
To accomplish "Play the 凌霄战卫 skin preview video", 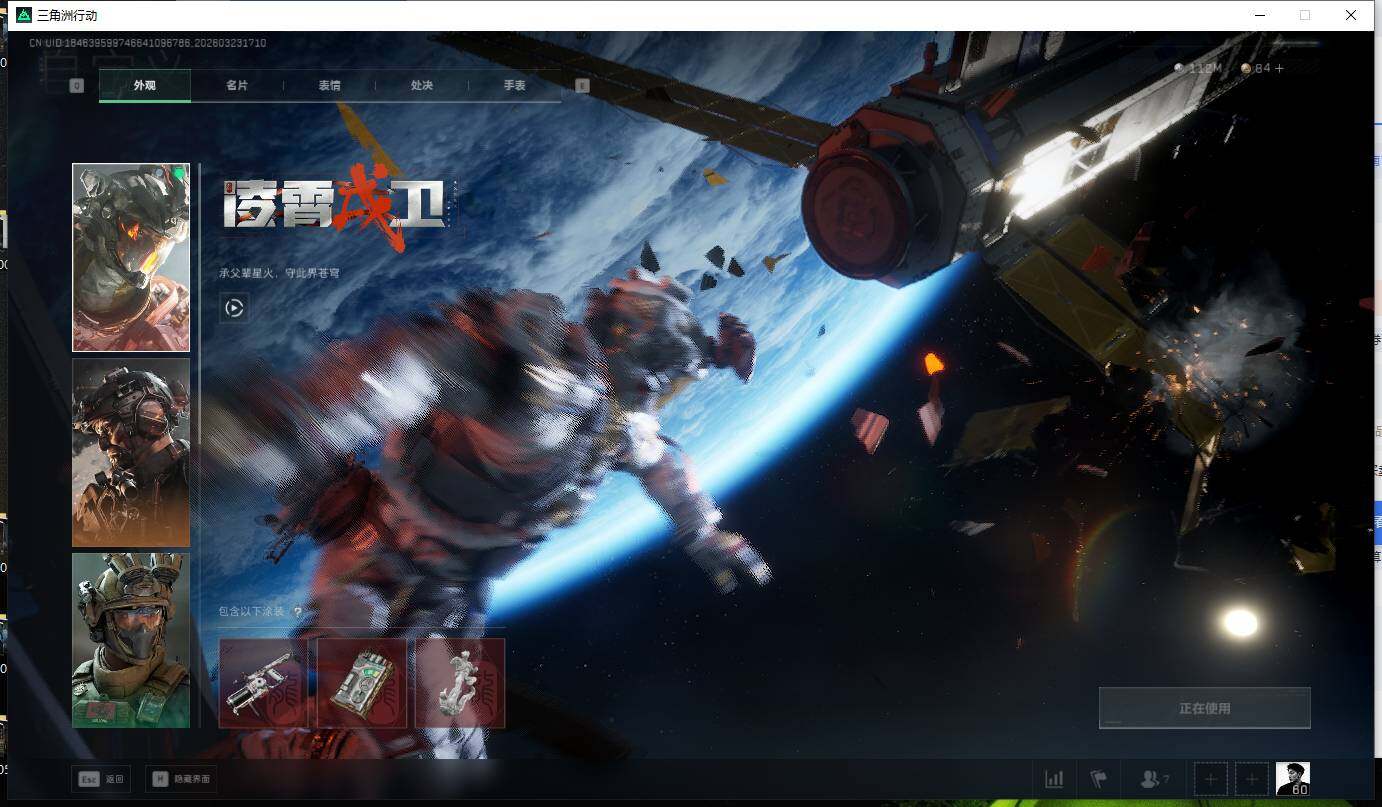I will pyautogui.click(x=234, y=308).
